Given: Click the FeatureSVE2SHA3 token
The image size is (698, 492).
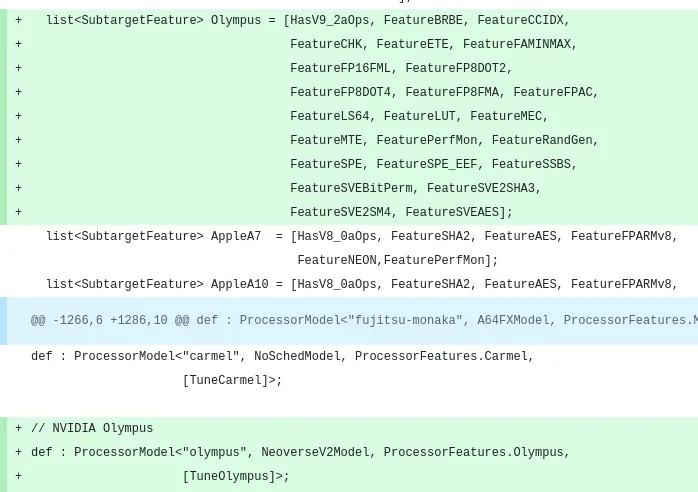Looking at the screenshot, I should click(x=481, y=188).
